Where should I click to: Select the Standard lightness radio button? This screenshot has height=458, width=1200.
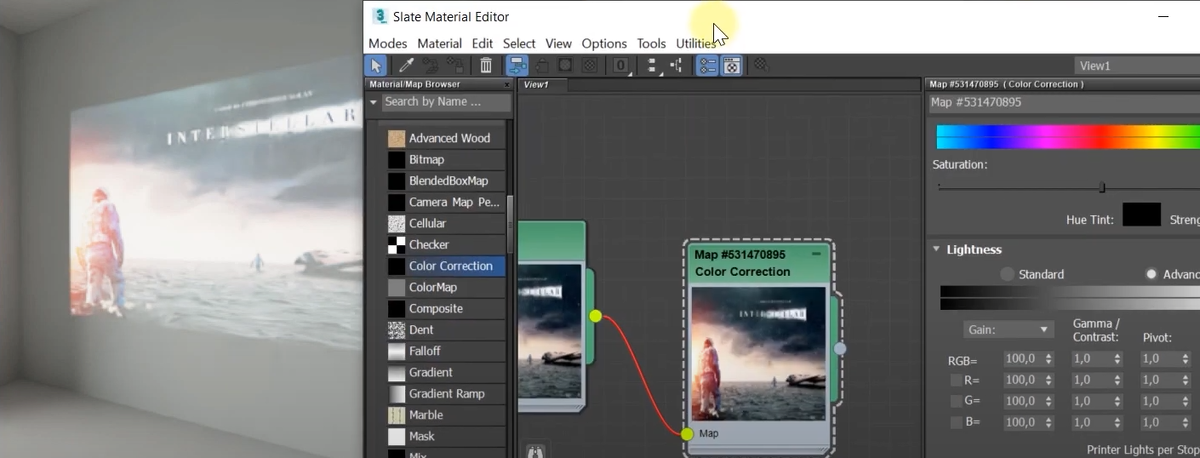point(1007,274)
